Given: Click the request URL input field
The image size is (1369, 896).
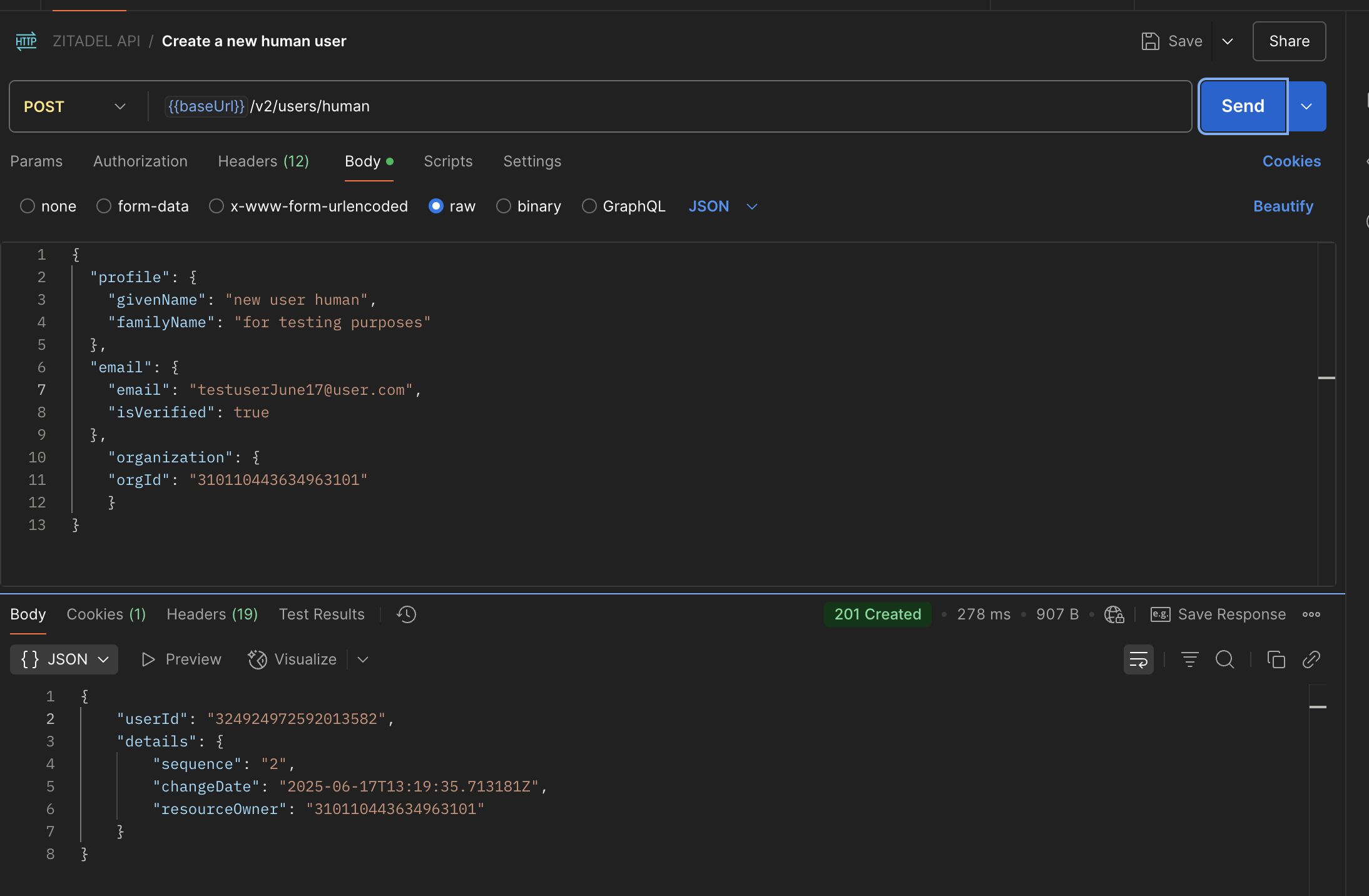Looking at the screenshot, I should (x=669, y=106).
